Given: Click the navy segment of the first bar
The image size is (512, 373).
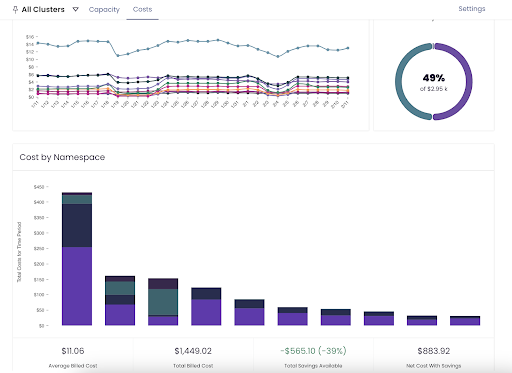Looking at the screenshot, I should click(x=77, y=225).
